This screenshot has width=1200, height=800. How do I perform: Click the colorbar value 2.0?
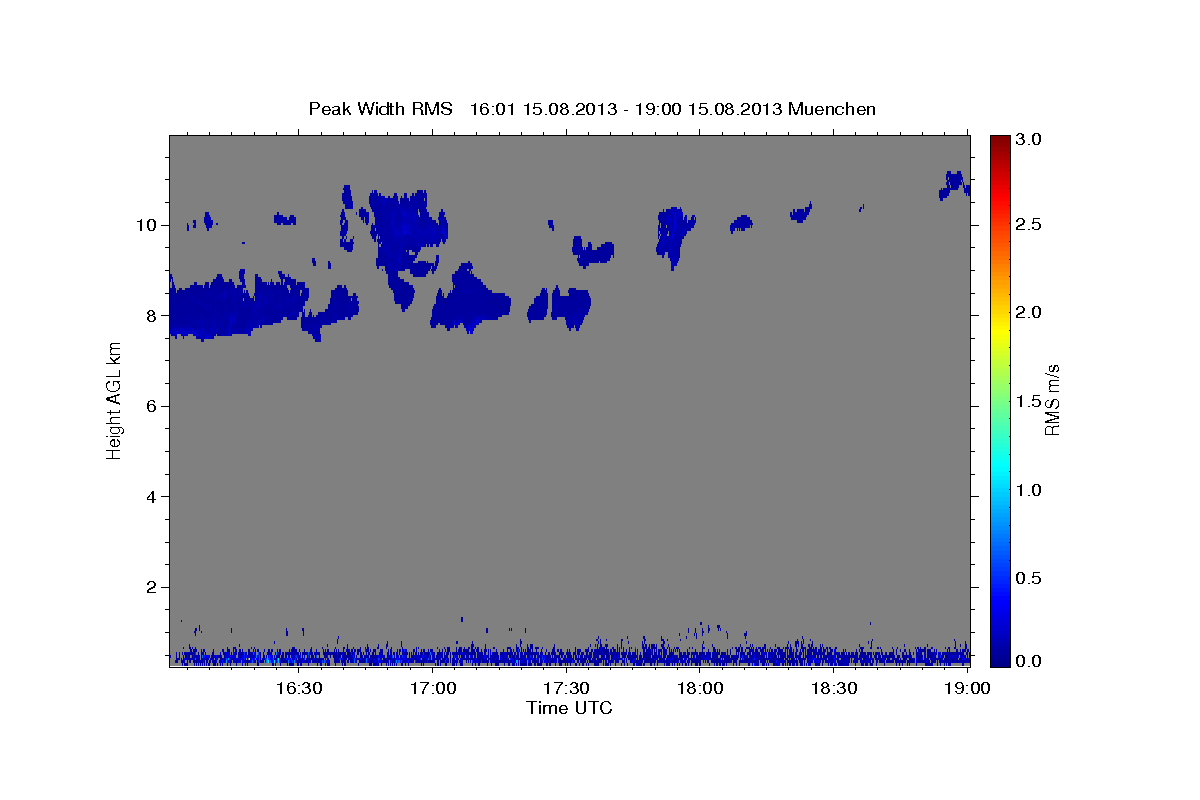tap(1029, 313)
